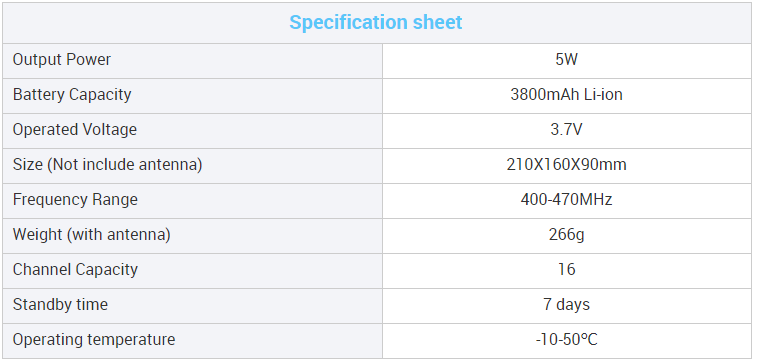This screenshot has height=360, width=757.
Task: Select the Battery Capacity label
Action: (x=72, y=95)
